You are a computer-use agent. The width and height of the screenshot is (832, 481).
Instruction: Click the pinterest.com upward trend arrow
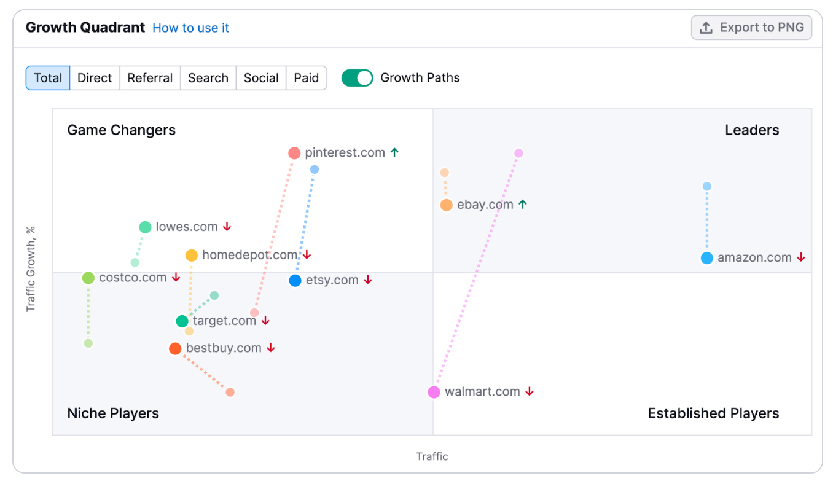(395, 152)
